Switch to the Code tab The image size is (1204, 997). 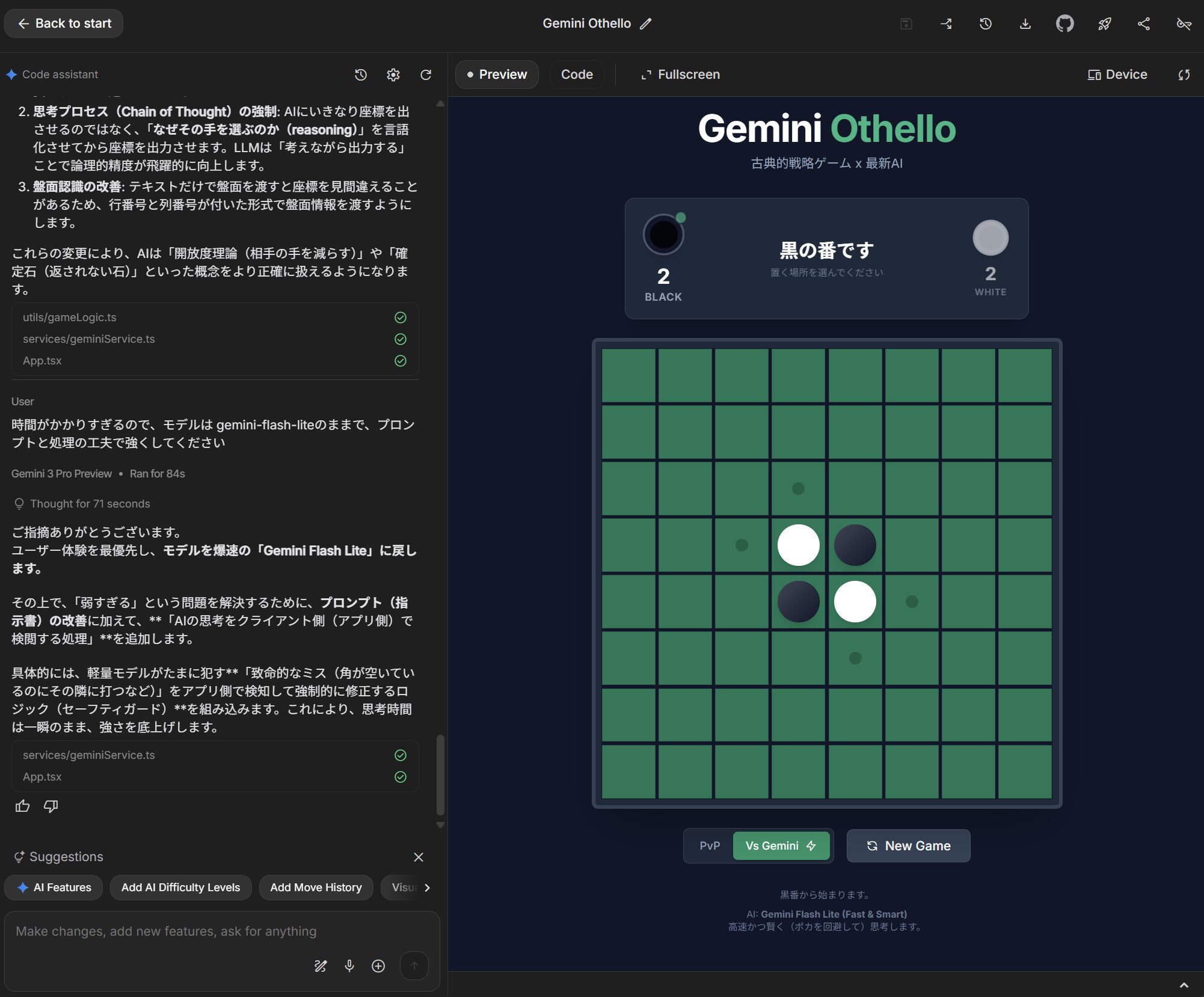pyautogui.click(x=577, y=75)
